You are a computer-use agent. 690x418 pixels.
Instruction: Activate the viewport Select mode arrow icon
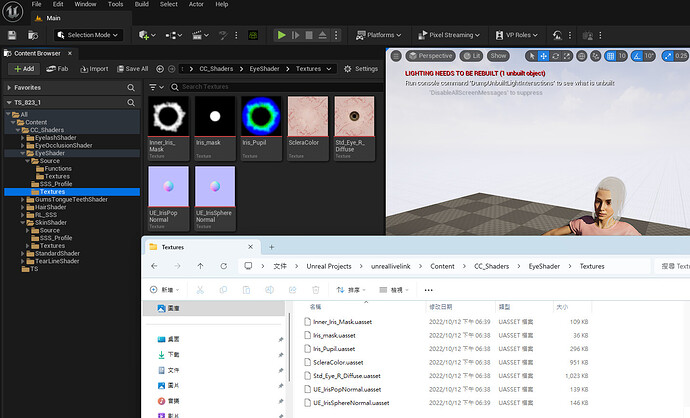coord(532,56)
